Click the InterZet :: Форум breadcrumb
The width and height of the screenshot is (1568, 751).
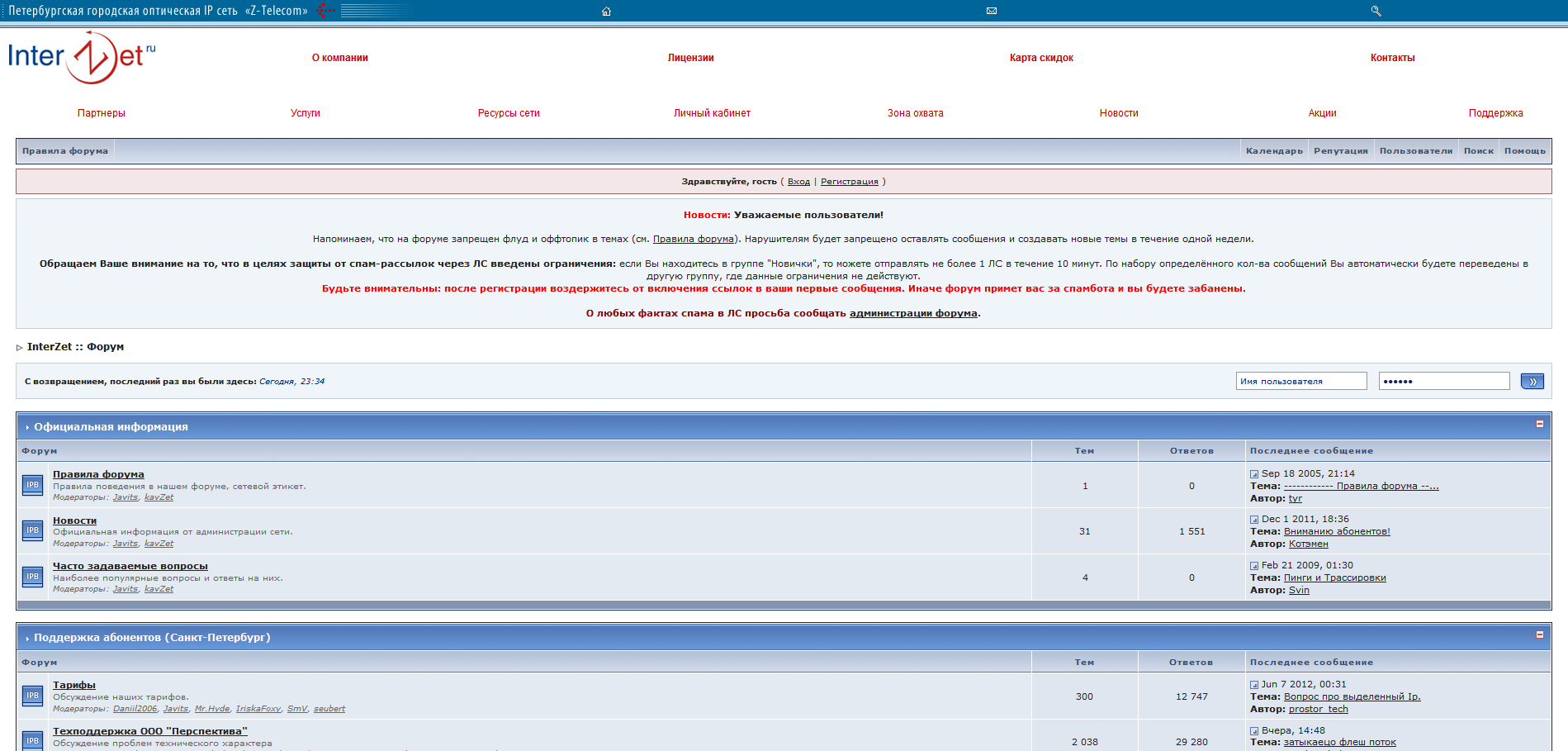coord(75,347)
